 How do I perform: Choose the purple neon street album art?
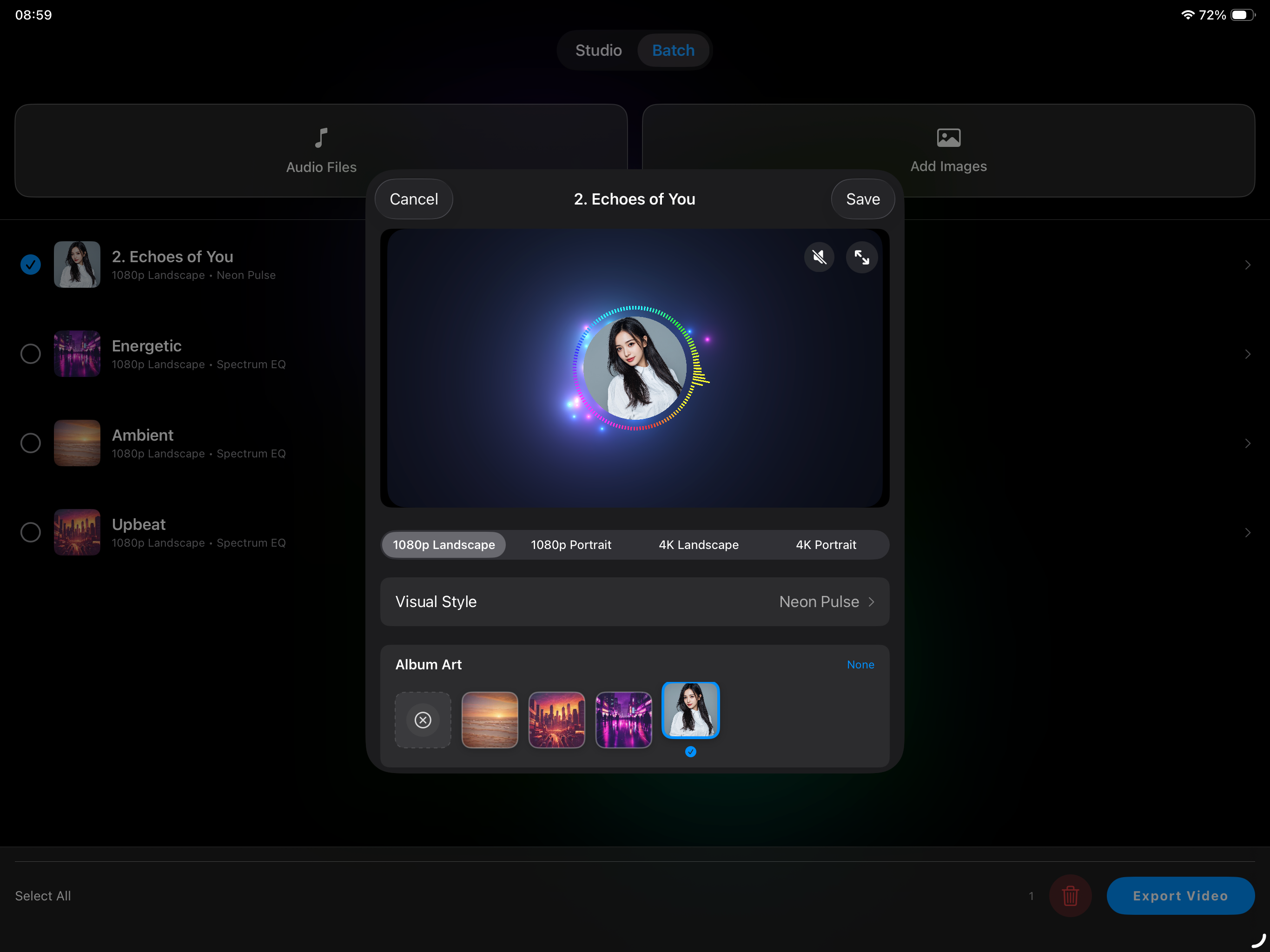[623, 720]
